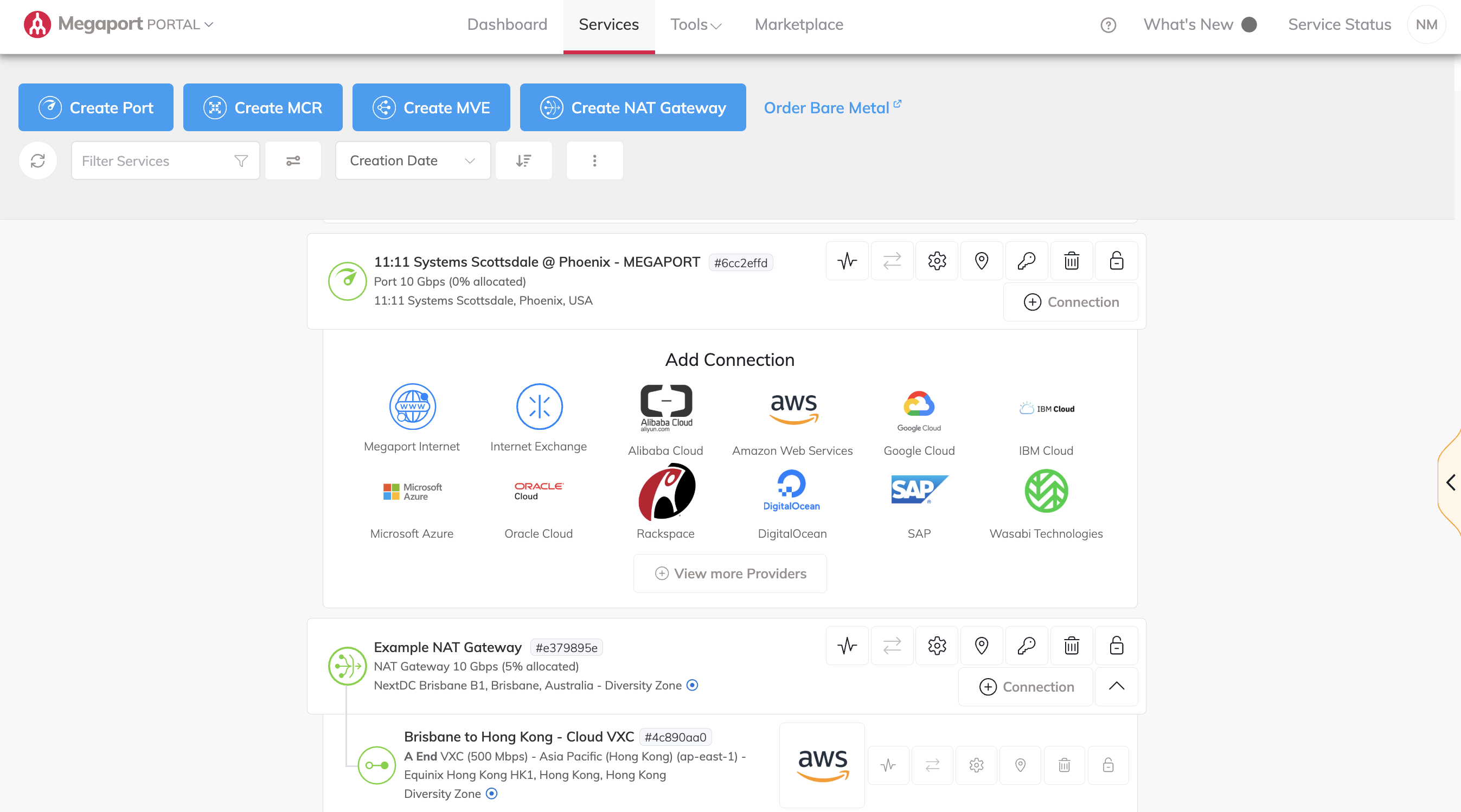Refresh the services list
The width and height of the screenshot is (1461, 812).
pyautogui.click(x=37, y=160)
